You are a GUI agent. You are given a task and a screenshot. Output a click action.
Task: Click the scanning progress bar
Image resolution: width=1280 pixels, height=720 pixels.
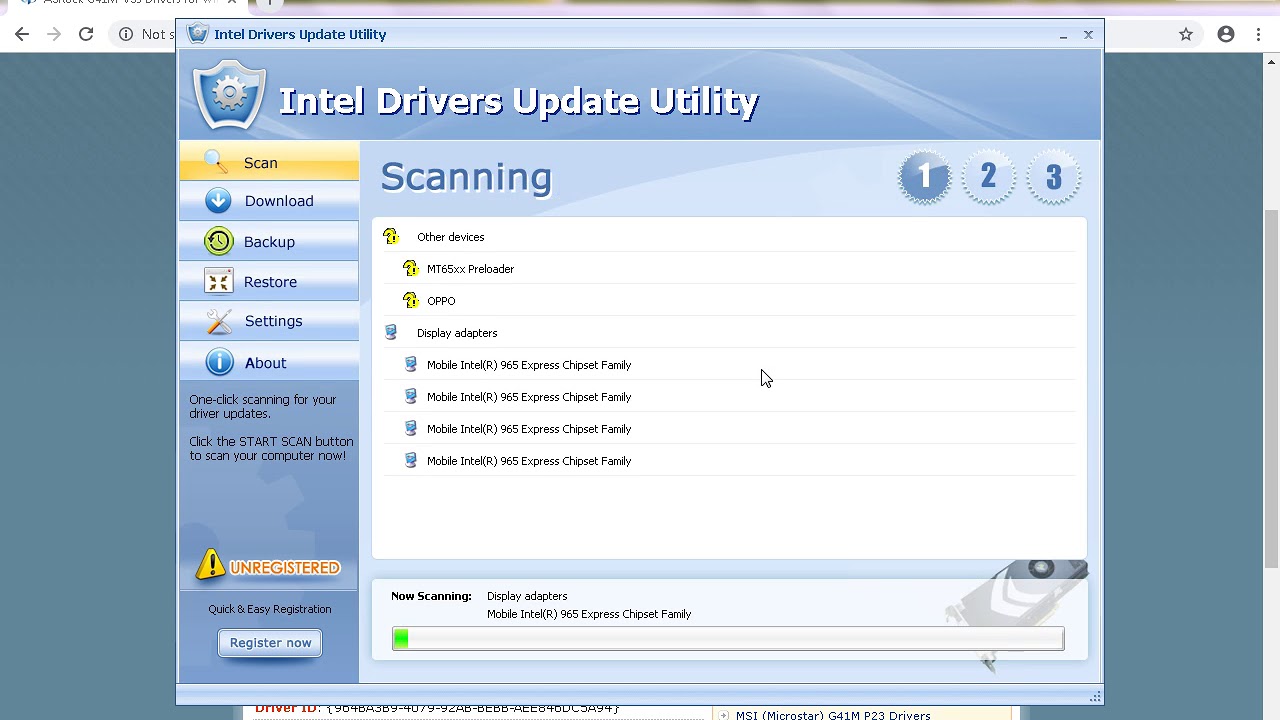tap(728, 639)
